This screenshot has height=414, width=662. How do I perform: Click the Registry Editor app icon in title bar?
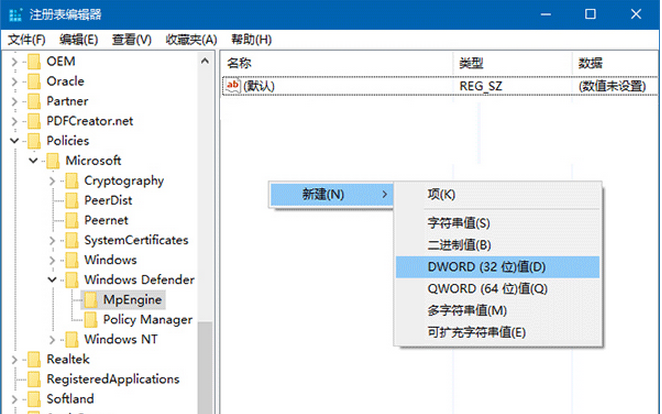[x=15, y=15]
